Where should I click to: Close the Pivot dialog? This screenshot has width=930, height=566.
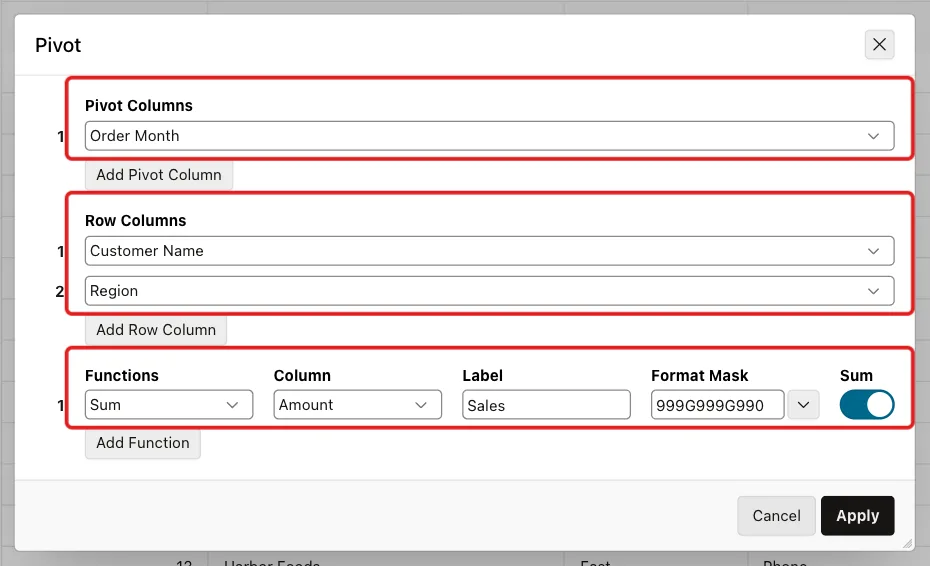pos(879,44)
